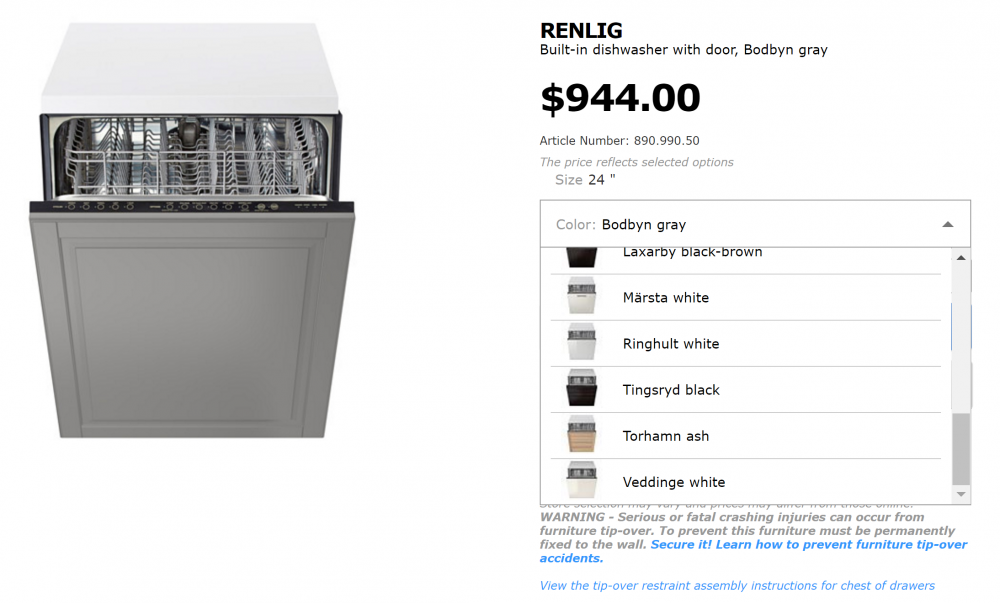Pick Tingsryd black color option
The height and width of the screenshot is (603, 1000).
[746, 389]
